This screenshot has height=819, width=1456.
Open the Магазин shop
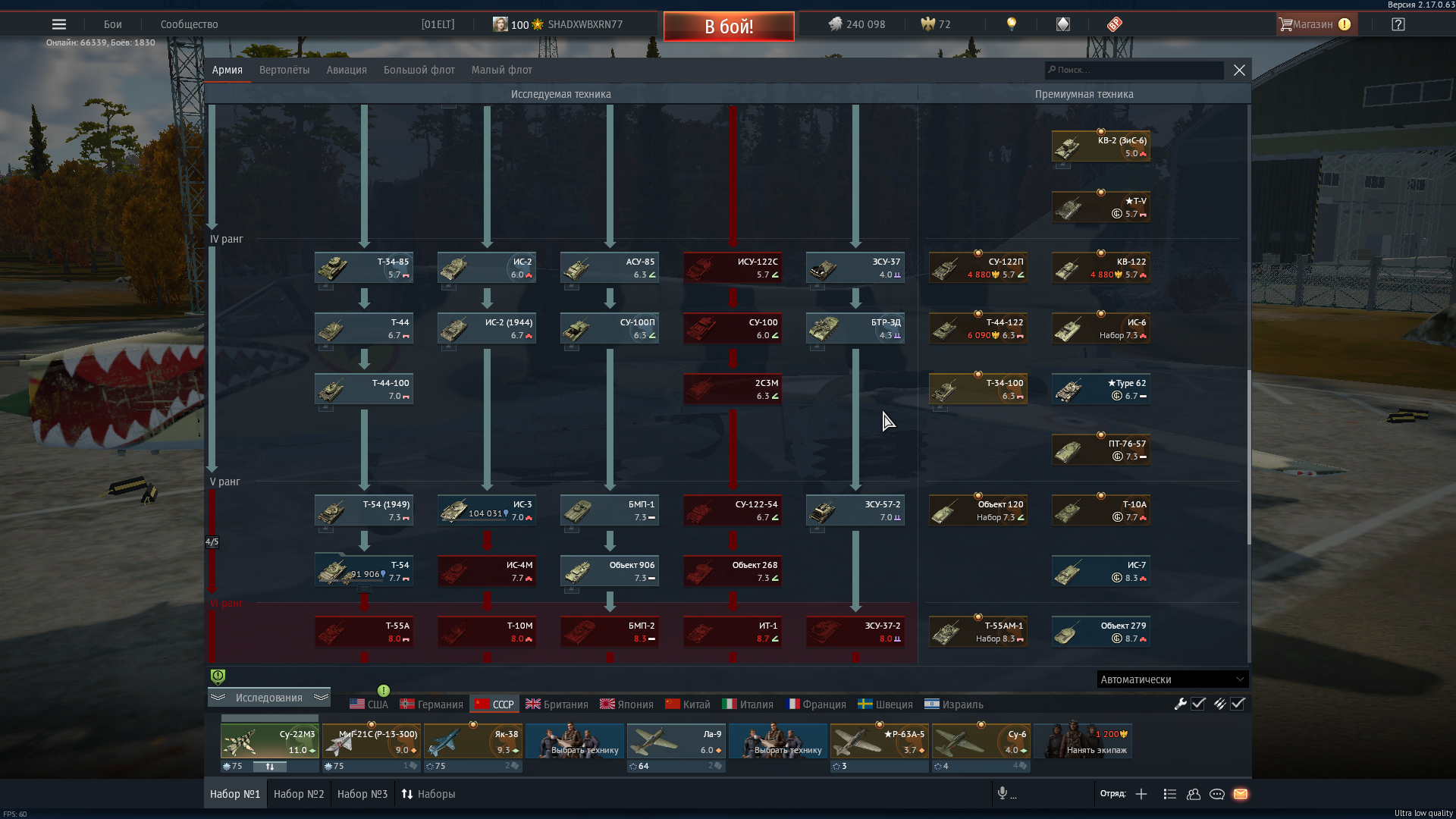pos(1315,24)
